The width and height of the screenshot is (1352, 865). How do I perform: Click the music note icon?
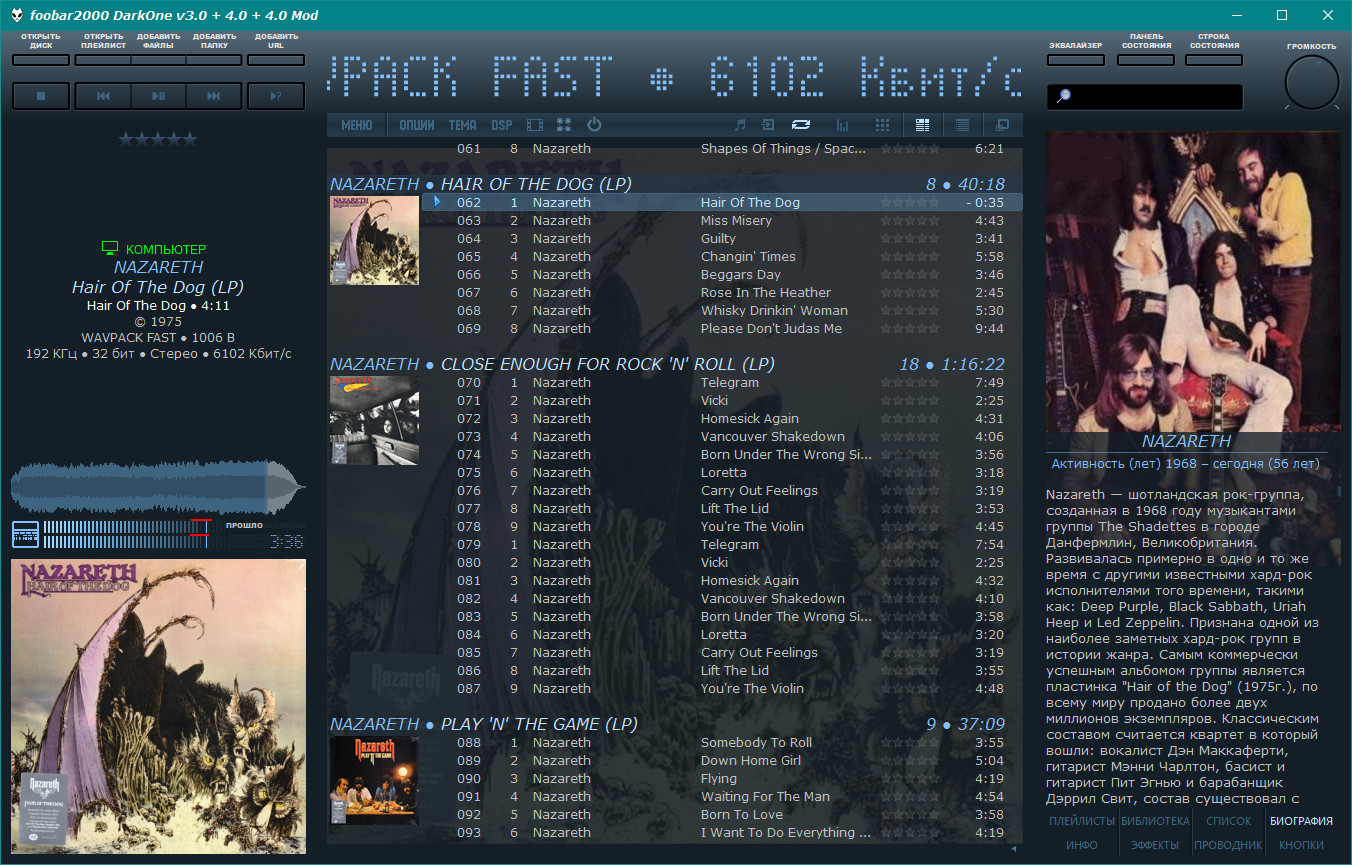point(740,125)
